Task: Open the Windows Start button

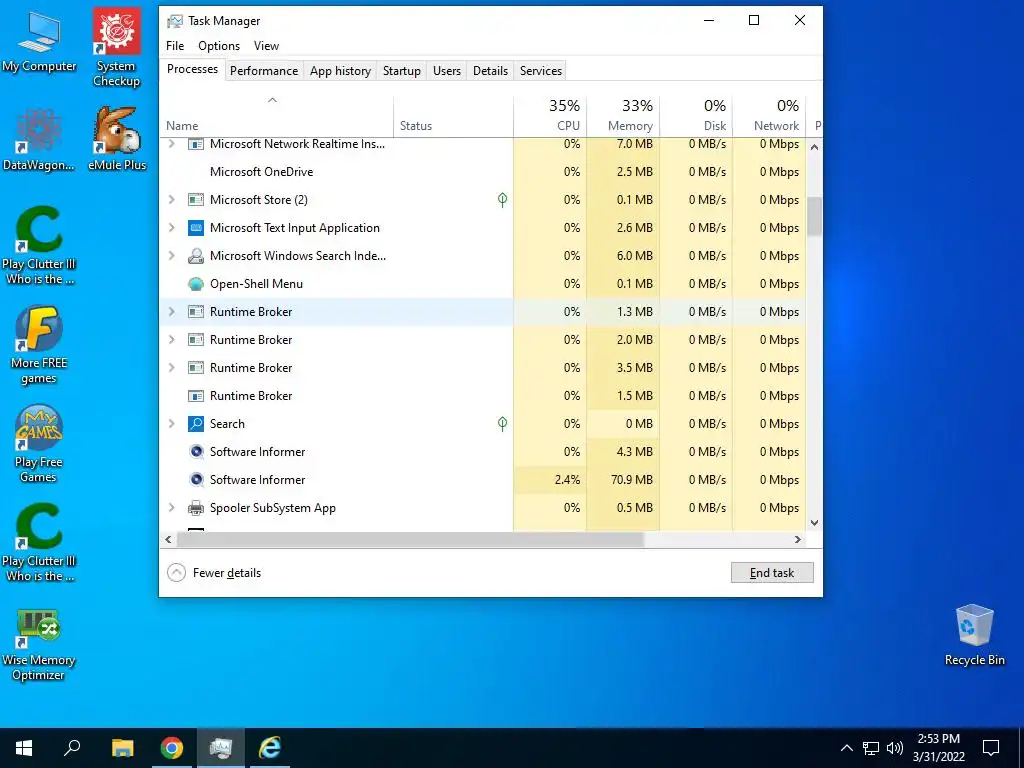Action: point(24,748)
